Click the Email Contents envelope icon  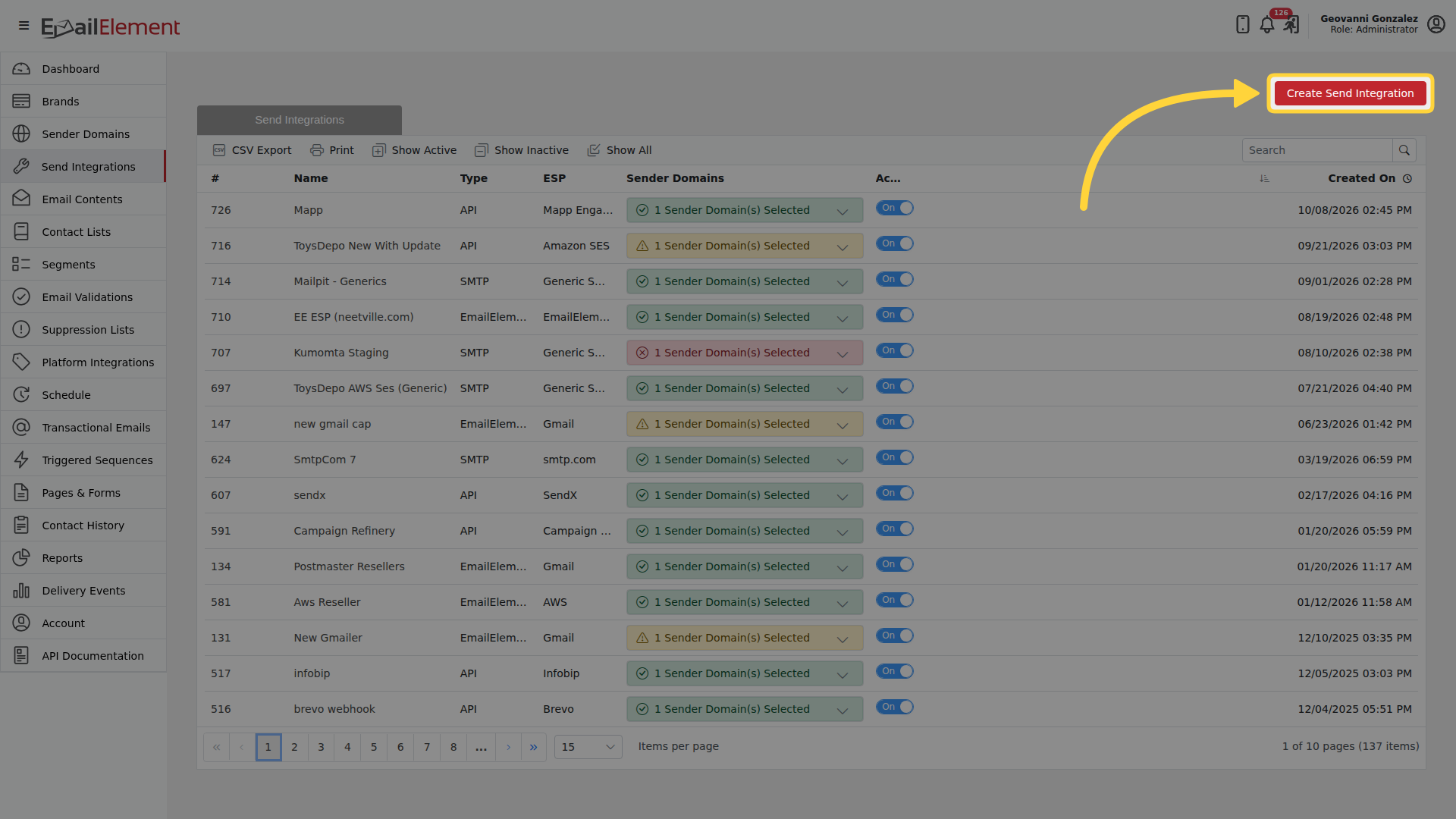point(21,199)
